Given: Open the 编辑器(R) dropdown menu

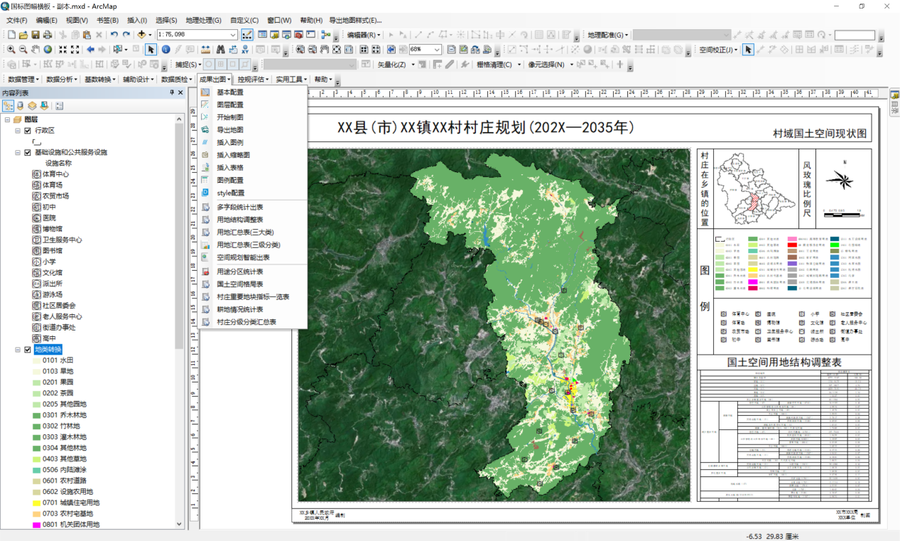Looking at the screenshot, I should (363, 35).
